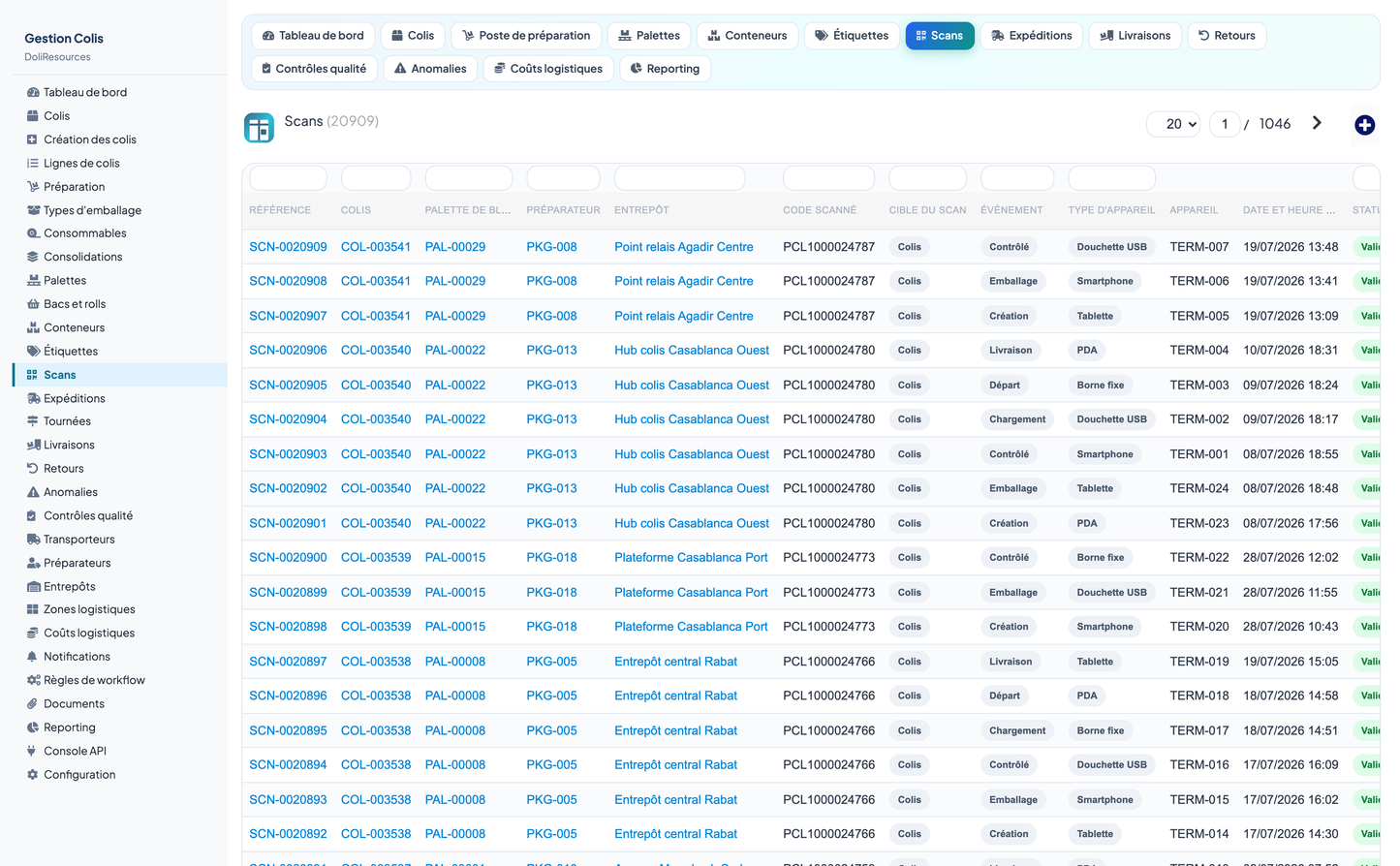
Task: Click TERM-024 in row SCN-0020902
Action: (x=1198, y=489)
